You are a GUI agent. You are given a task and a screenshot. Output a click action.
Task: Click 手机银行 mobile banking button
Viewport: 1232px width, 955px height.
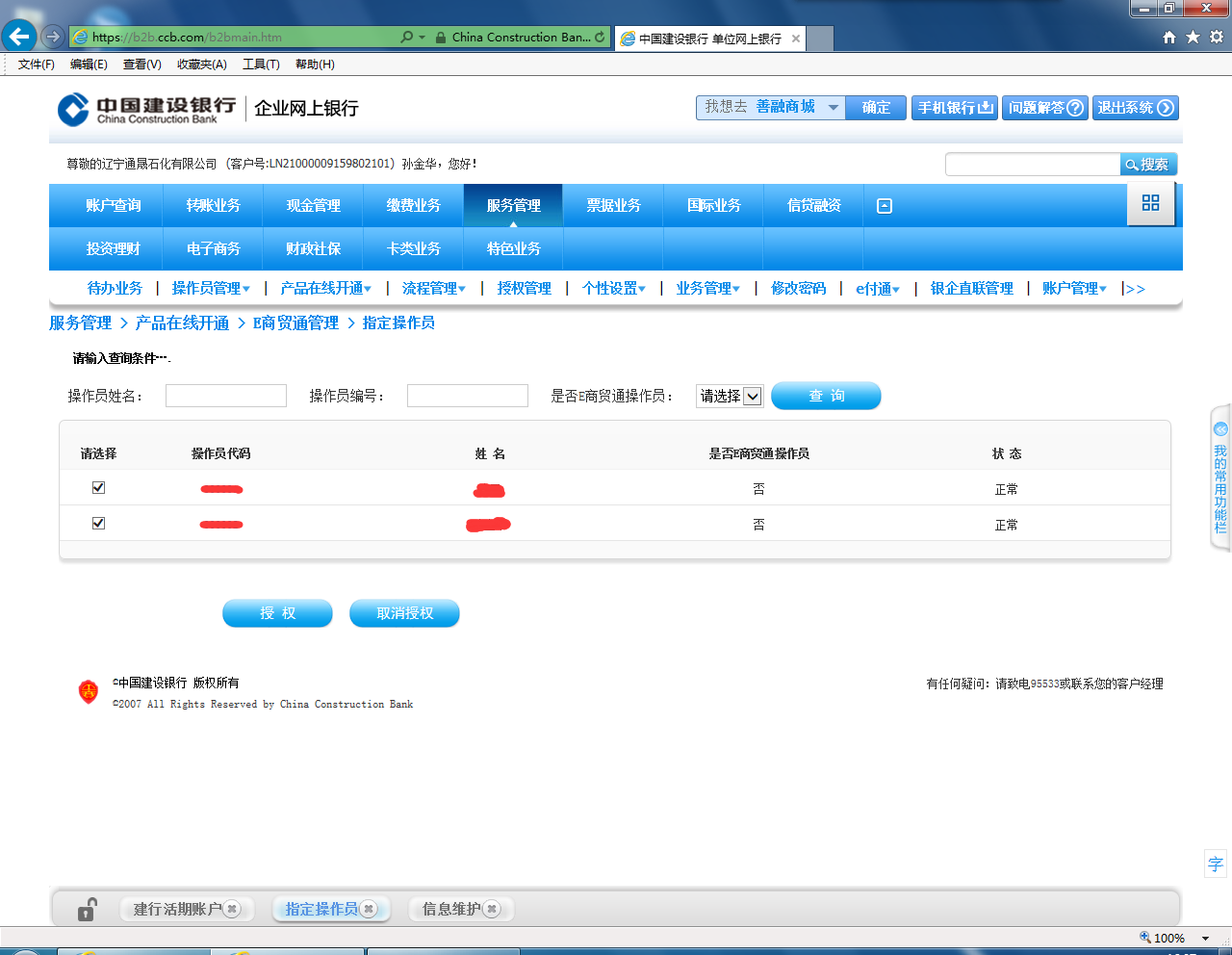(955, 108)
